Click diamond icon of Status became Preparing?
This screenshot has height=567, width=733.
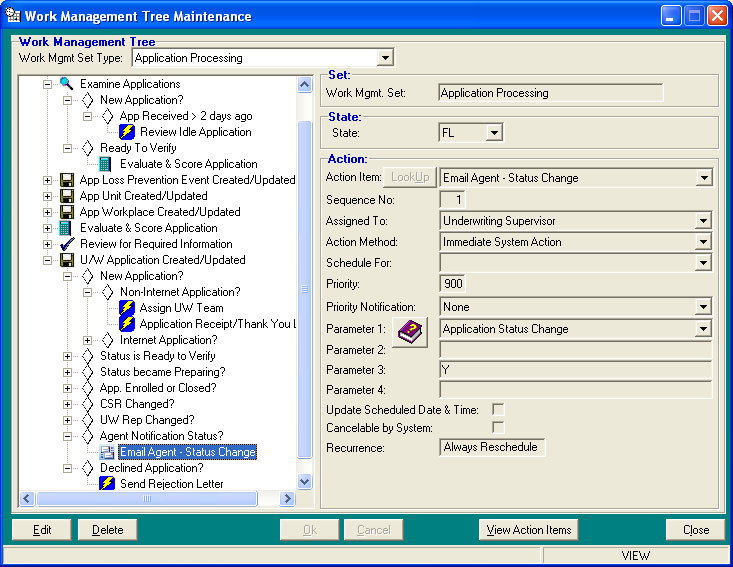[87, 372]
